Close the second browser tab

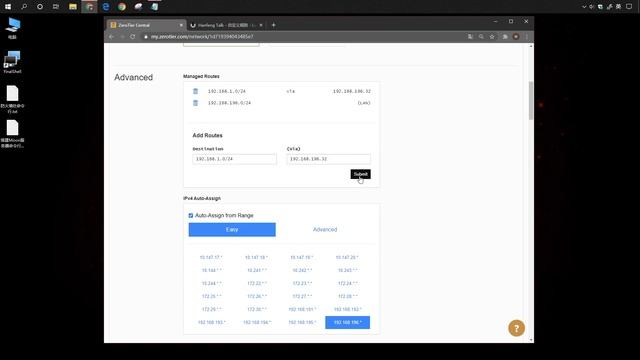(x=261, y=25)
